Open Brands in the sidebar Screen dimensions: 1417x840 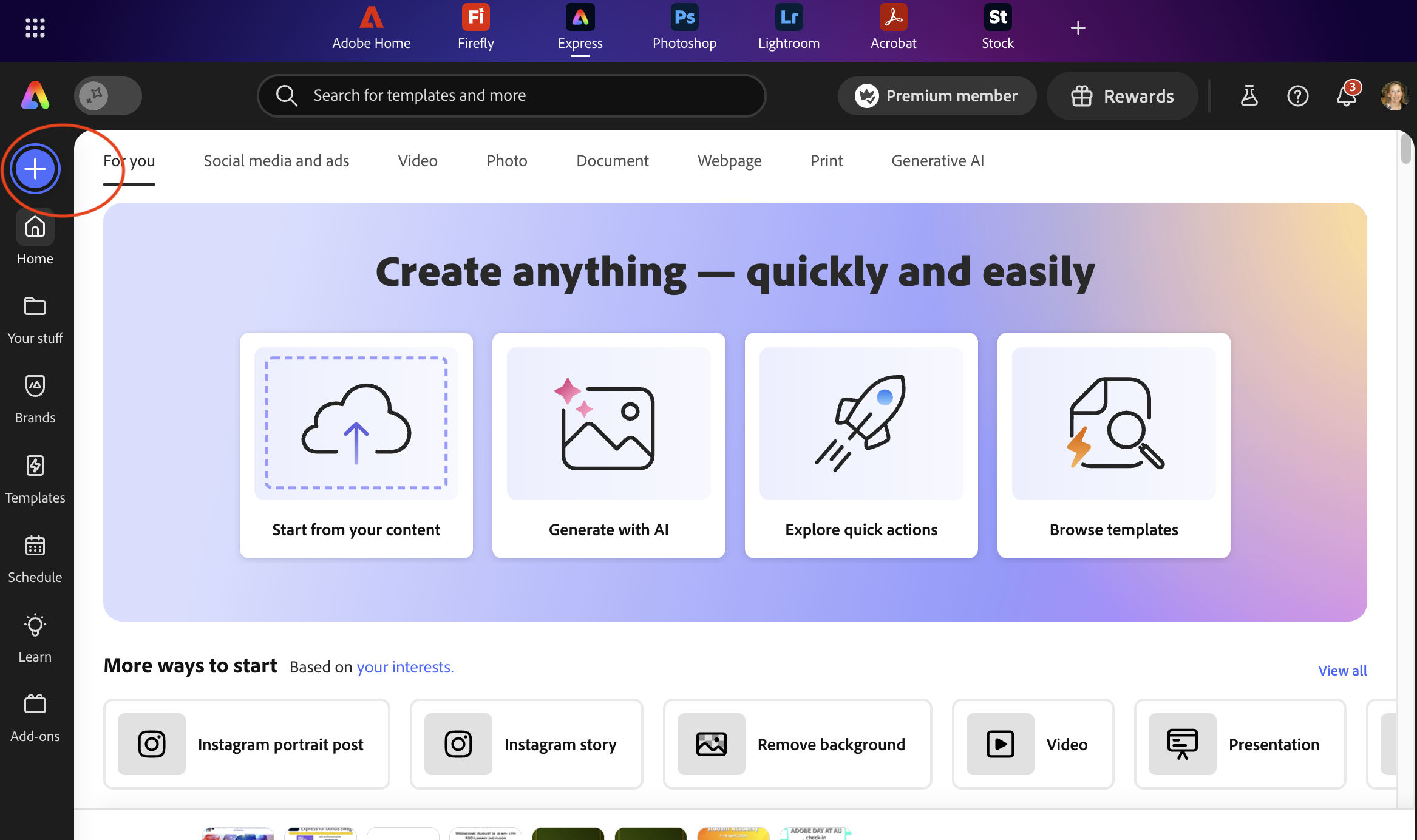point(35,399)
